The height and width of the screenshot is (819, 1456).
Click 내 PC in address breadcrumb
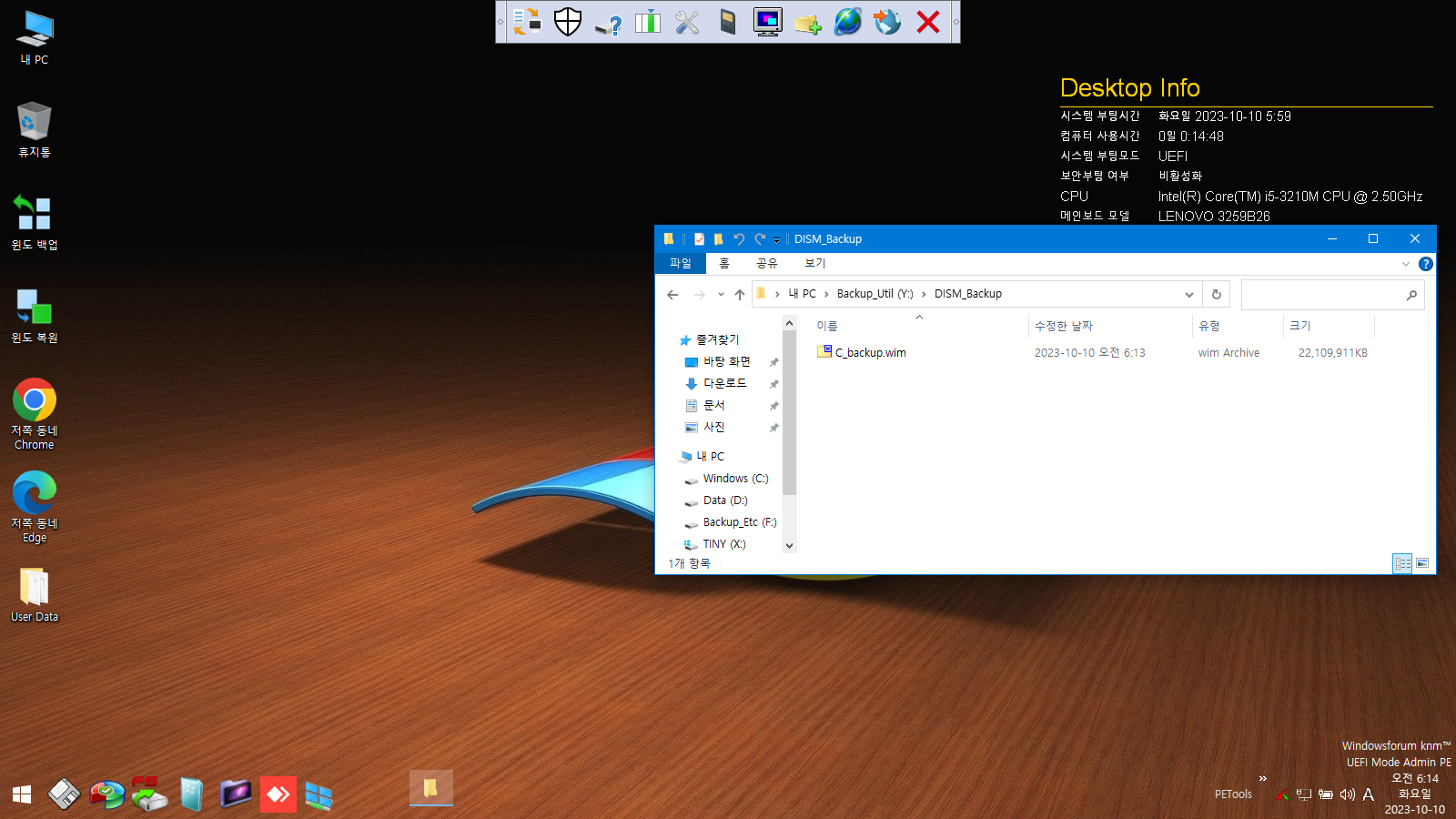point(802,294)
